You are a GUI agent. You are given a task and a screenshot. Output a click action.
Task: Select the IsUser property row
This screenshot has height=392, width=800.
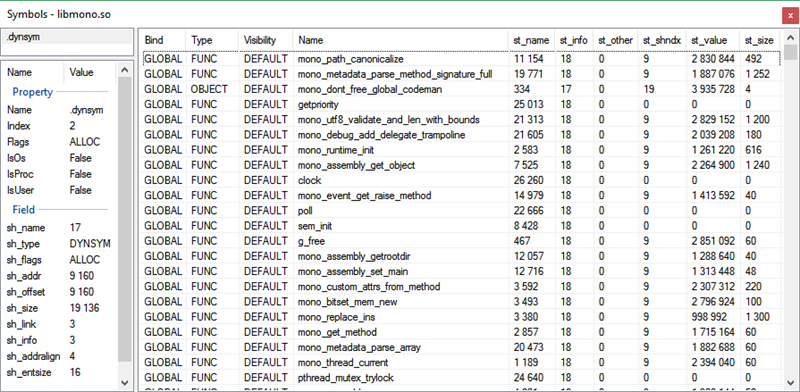pyautogui.click(x=60, y=190)
